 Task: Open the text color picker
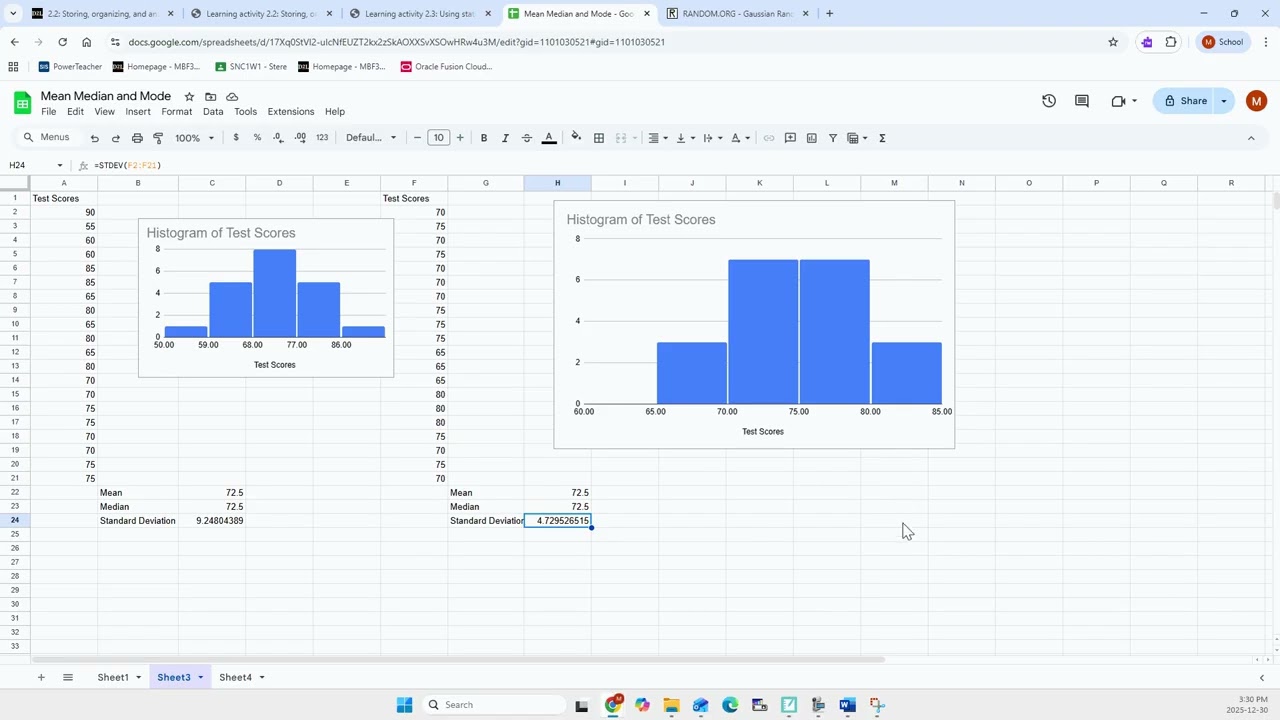549,138
